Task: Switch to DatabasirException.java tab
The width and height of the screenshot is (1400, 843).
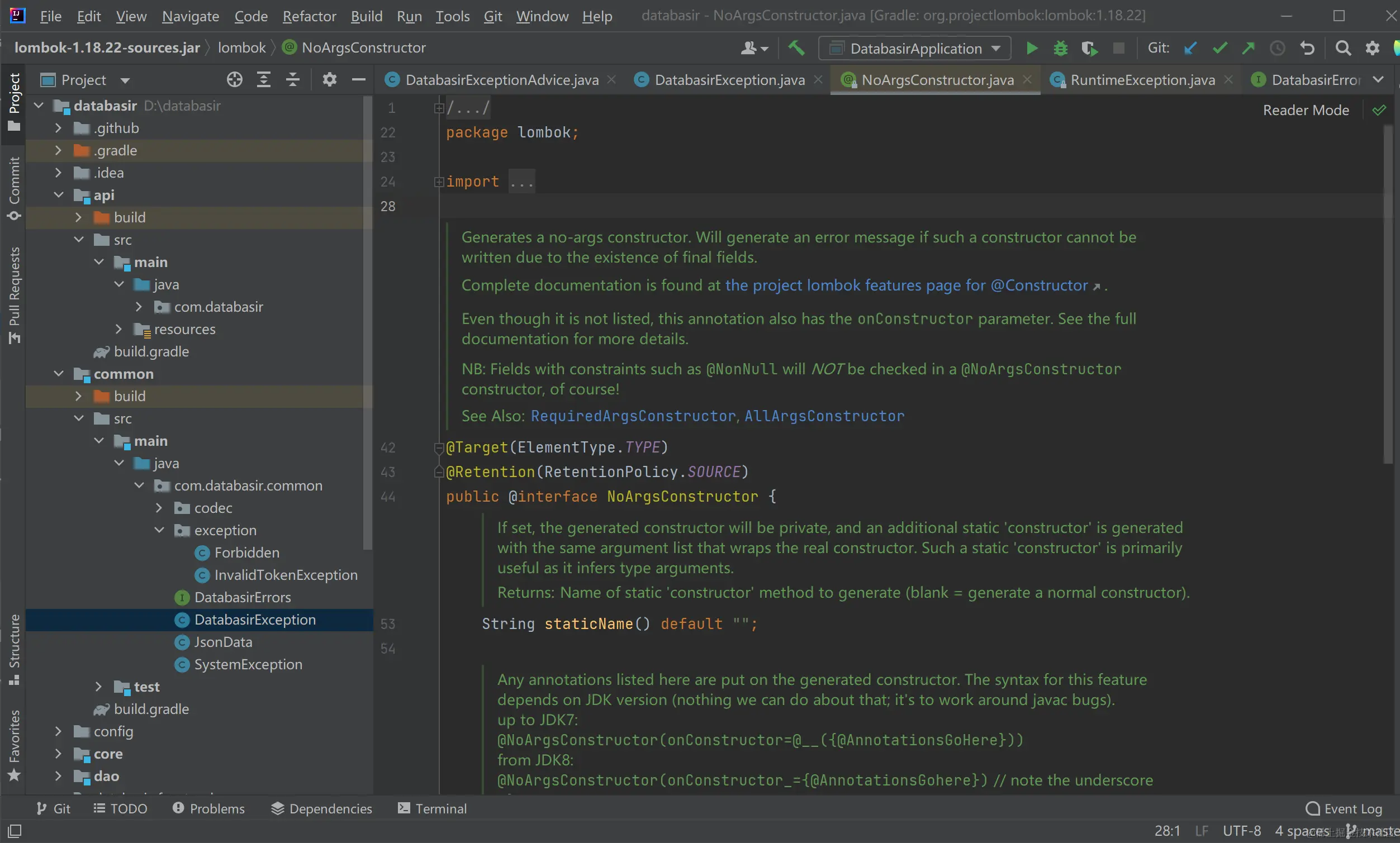Action: point(729,80)
